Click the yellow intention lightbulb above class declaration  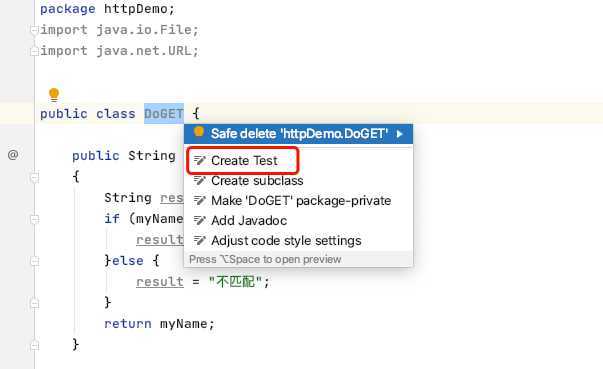point(54,94)
